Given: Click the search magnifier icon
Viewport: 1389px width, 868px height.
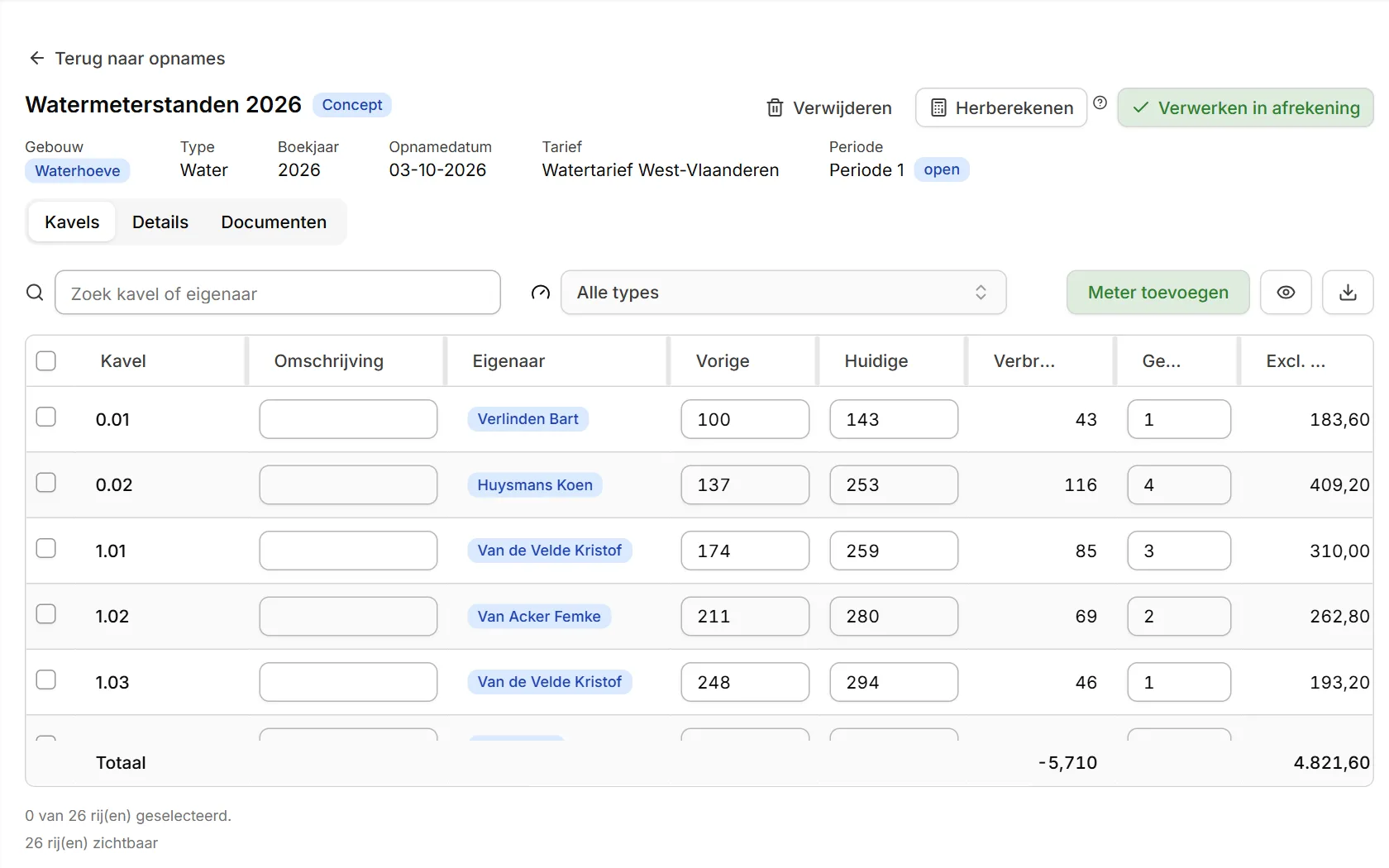Looking at the screenshot, I should (35, 293).
